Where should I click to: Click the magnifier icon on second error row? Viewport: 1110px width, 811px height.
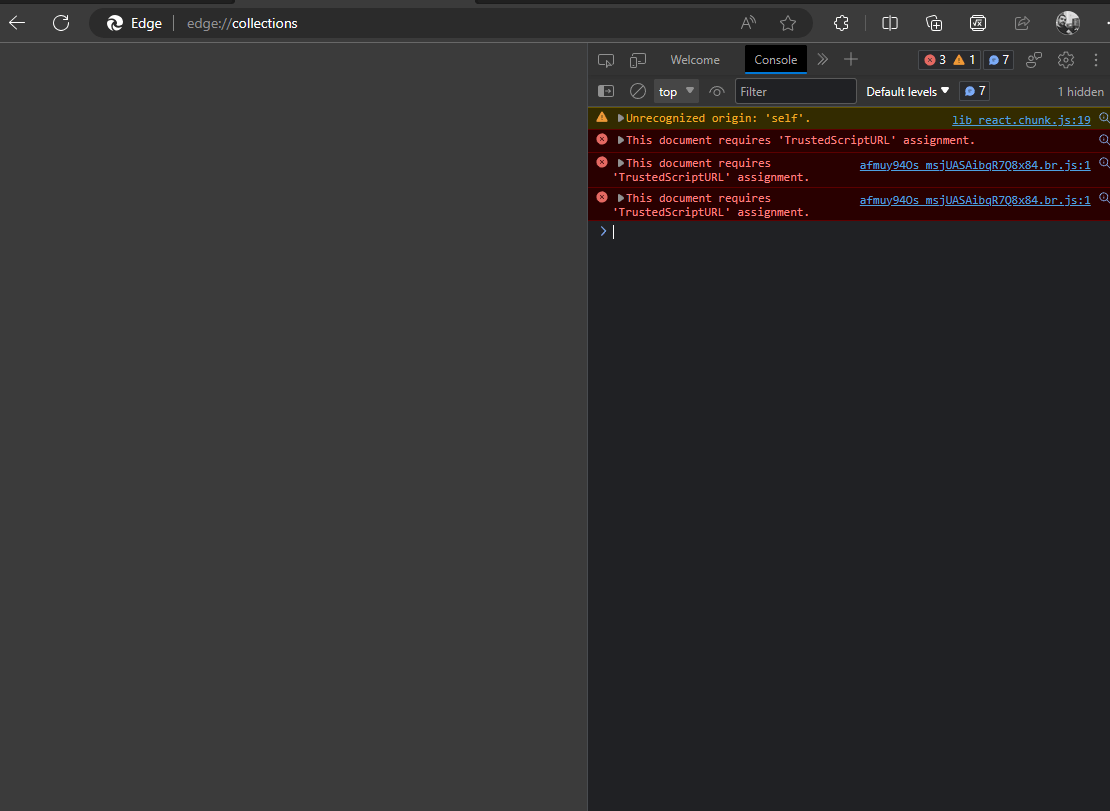(x=1104, y=163)
